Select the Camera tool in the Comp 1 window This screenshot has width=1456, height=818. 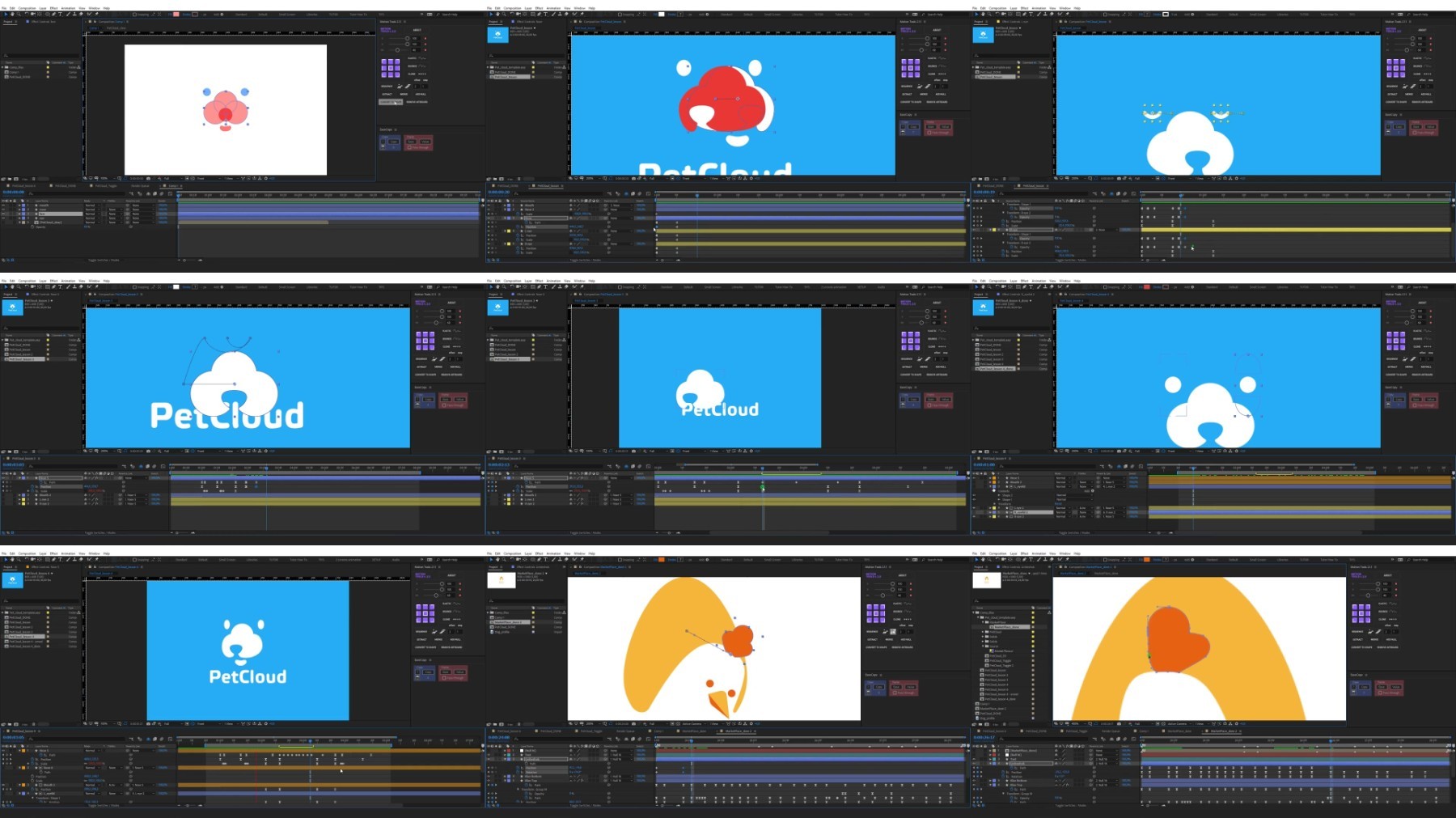coord(33,14)
